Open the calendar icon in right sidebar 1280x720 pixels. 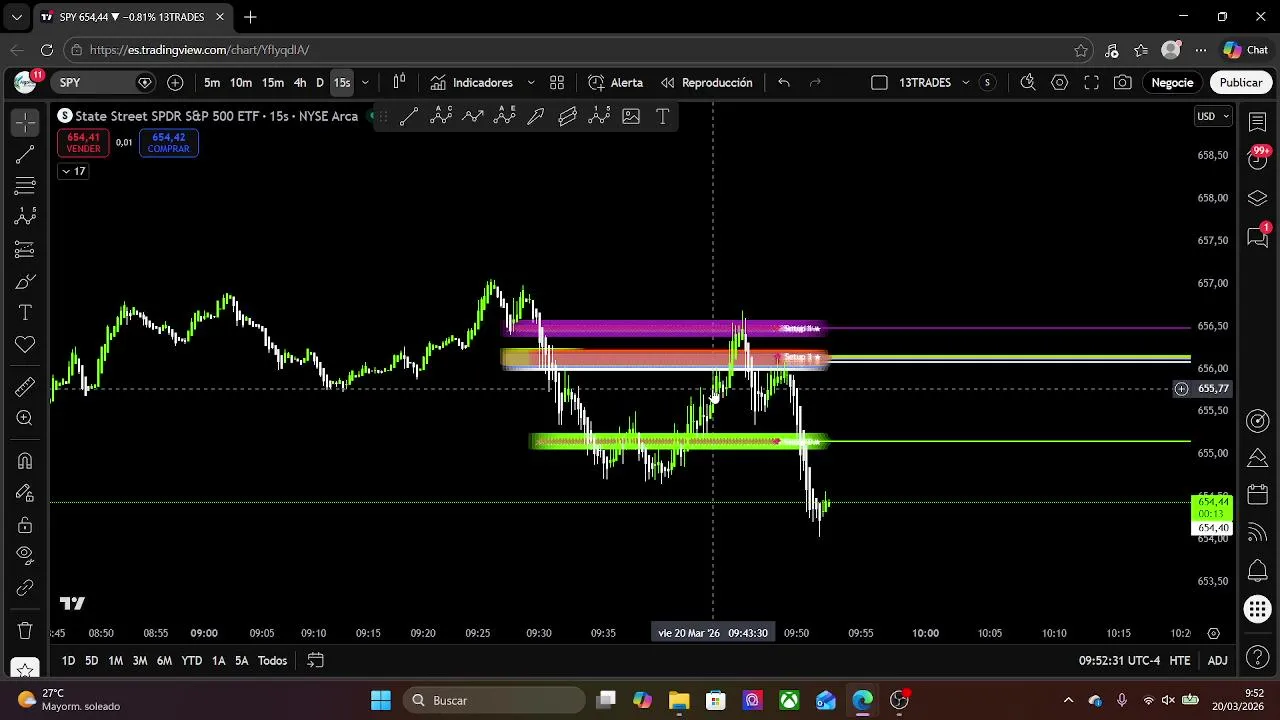coord(1258,495)
